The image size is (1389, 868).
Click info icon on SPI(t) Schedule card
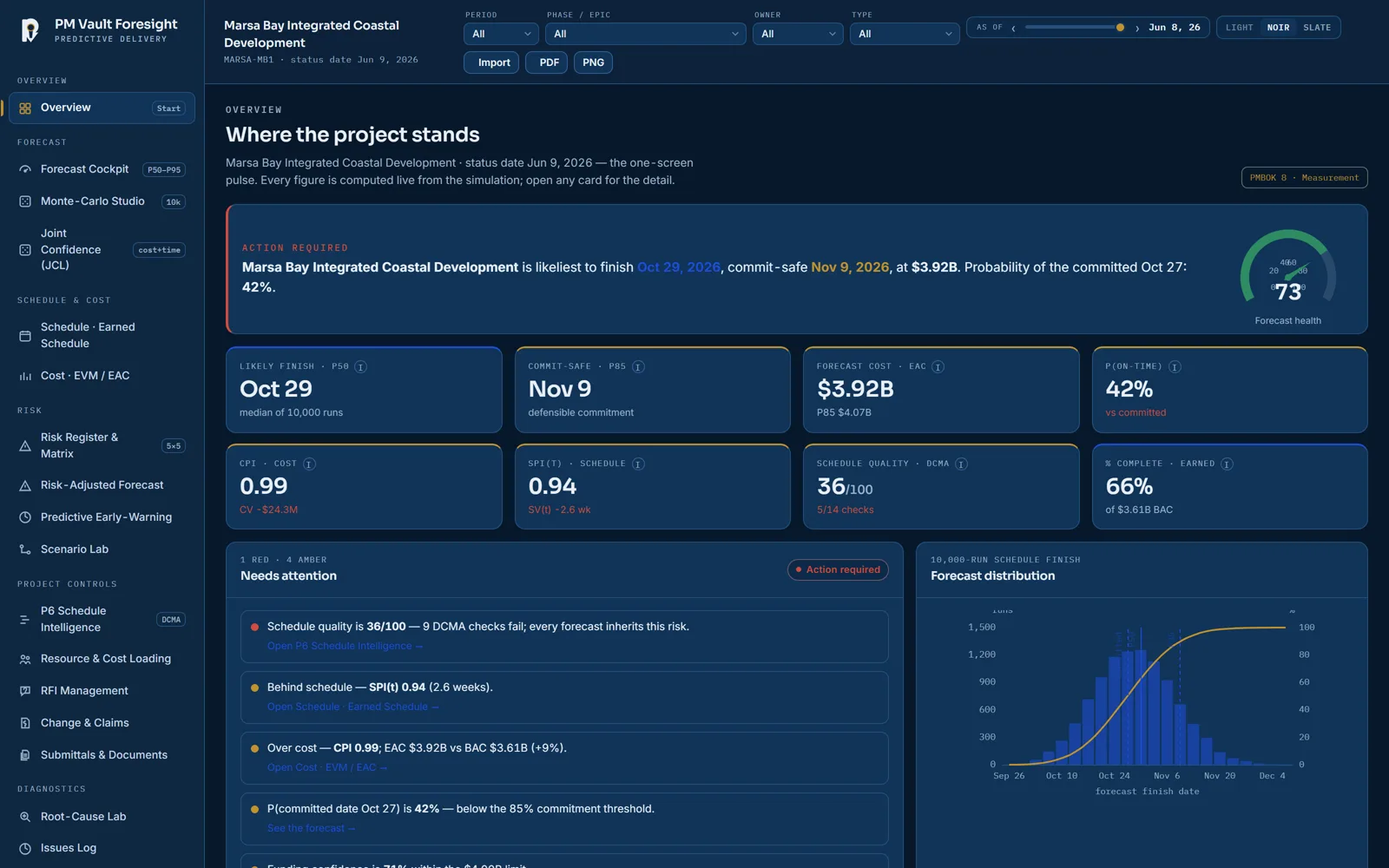[638, 464]
